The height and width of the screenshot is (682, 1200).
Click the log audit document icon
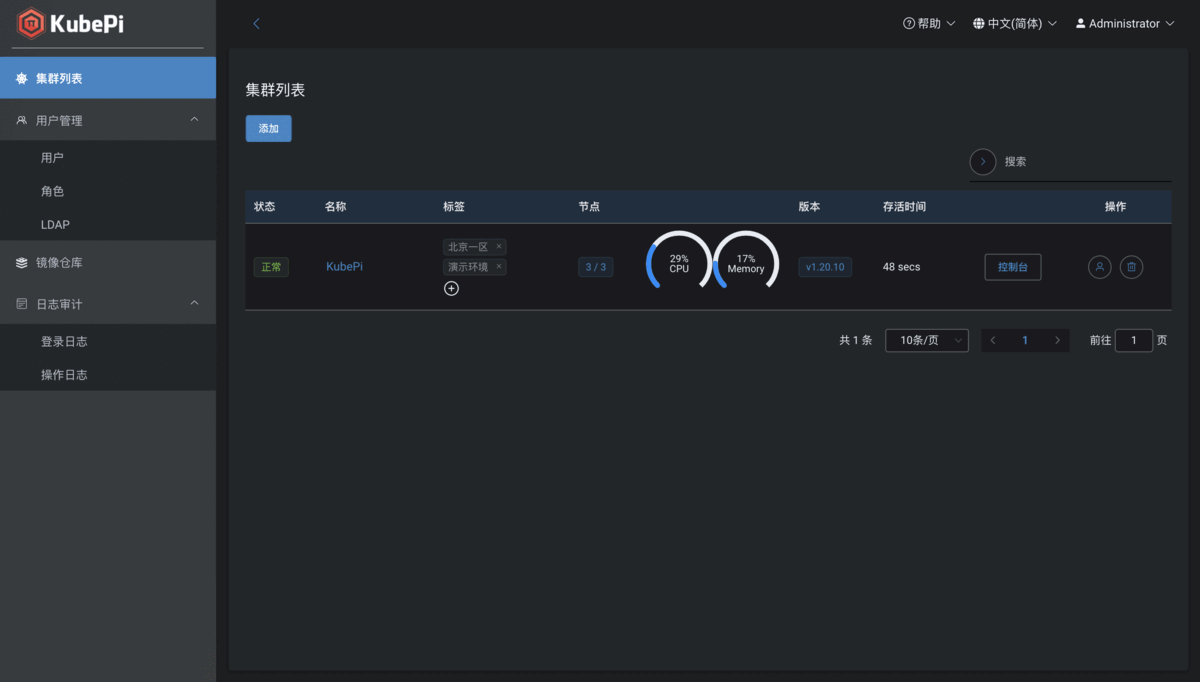click(x=22, y=304)
